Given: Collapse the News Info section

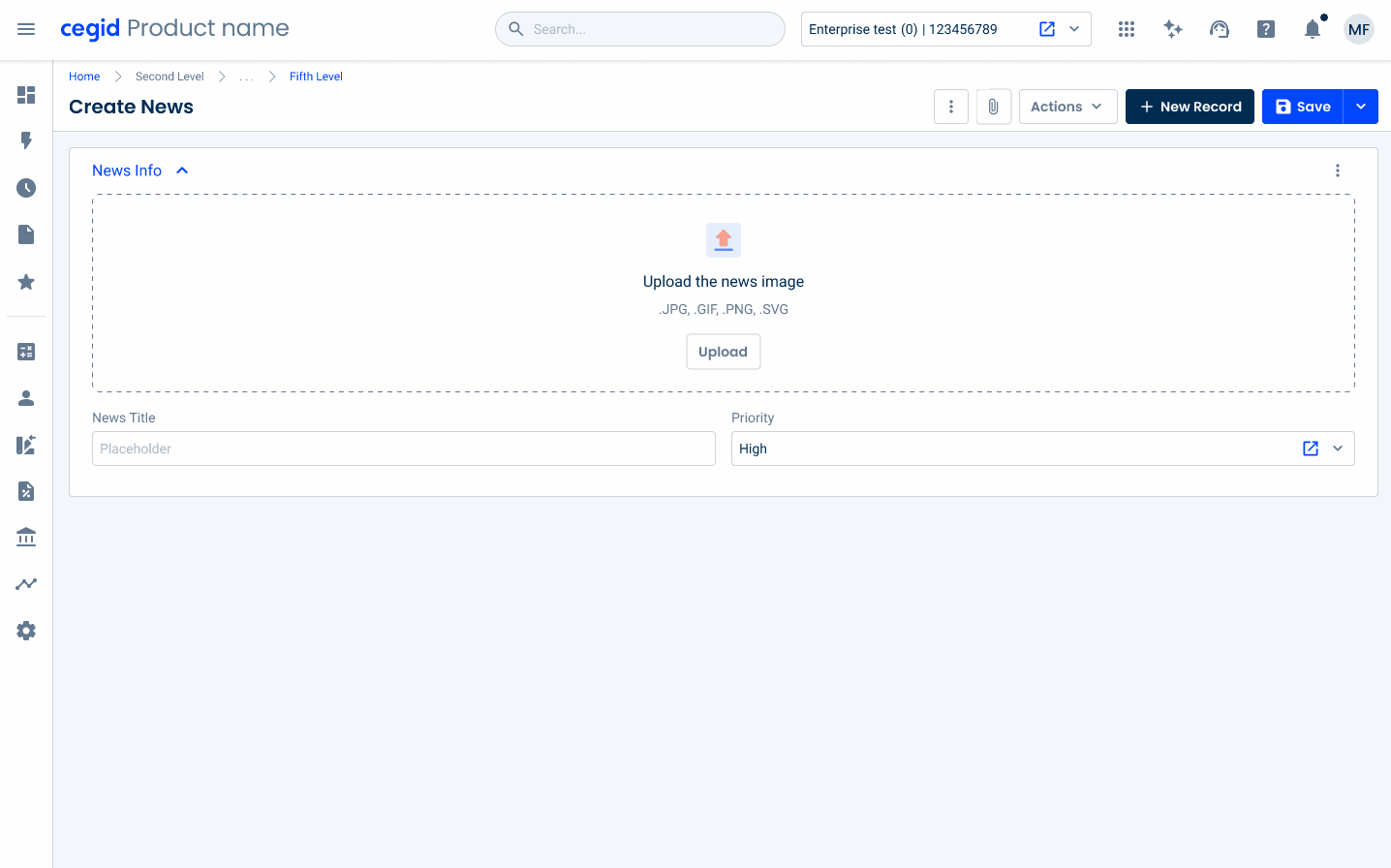Looking at the screenshot, I should click(x=182, y=170).
